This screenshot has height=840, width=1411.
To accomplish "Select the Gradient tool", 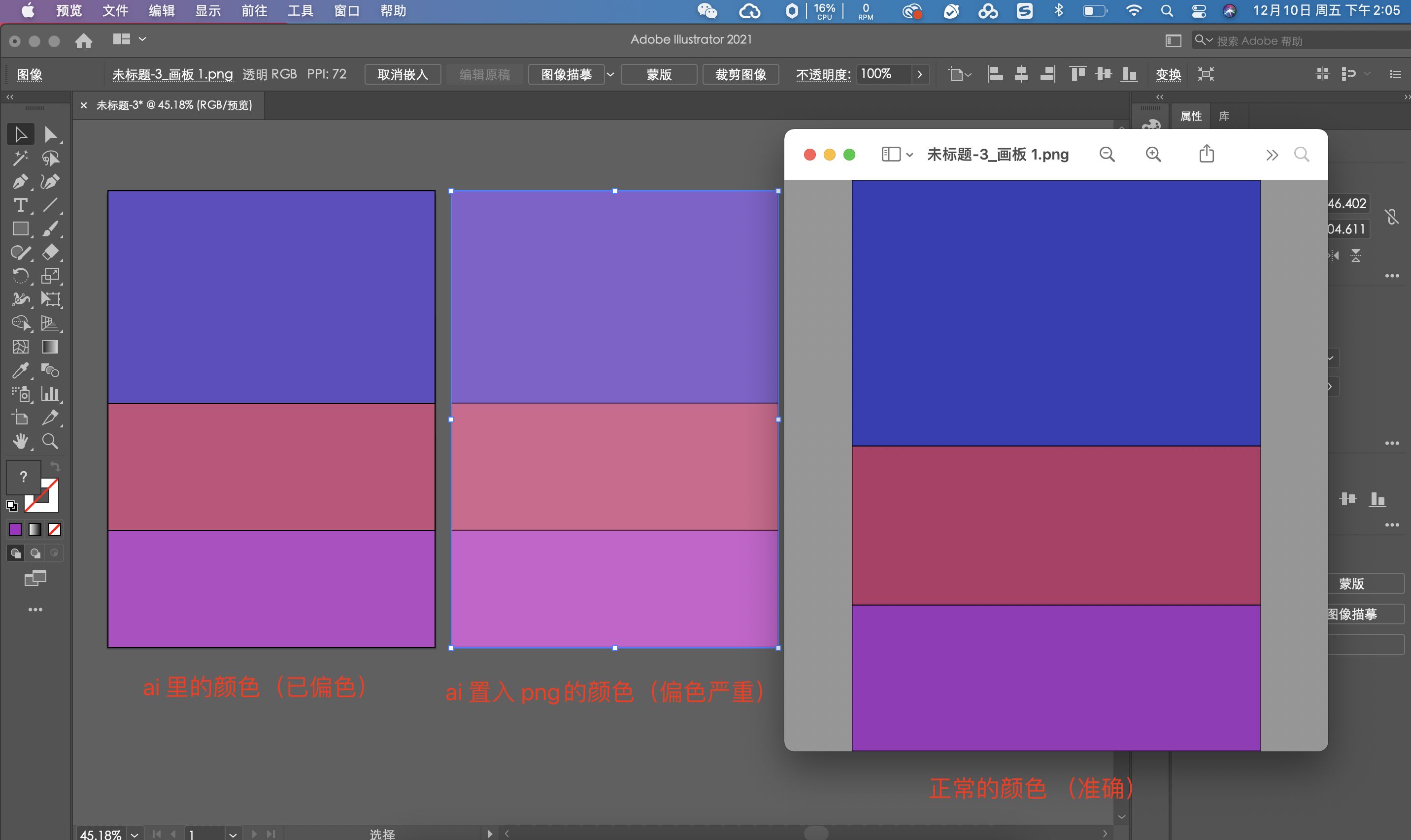I will point(50,347).
